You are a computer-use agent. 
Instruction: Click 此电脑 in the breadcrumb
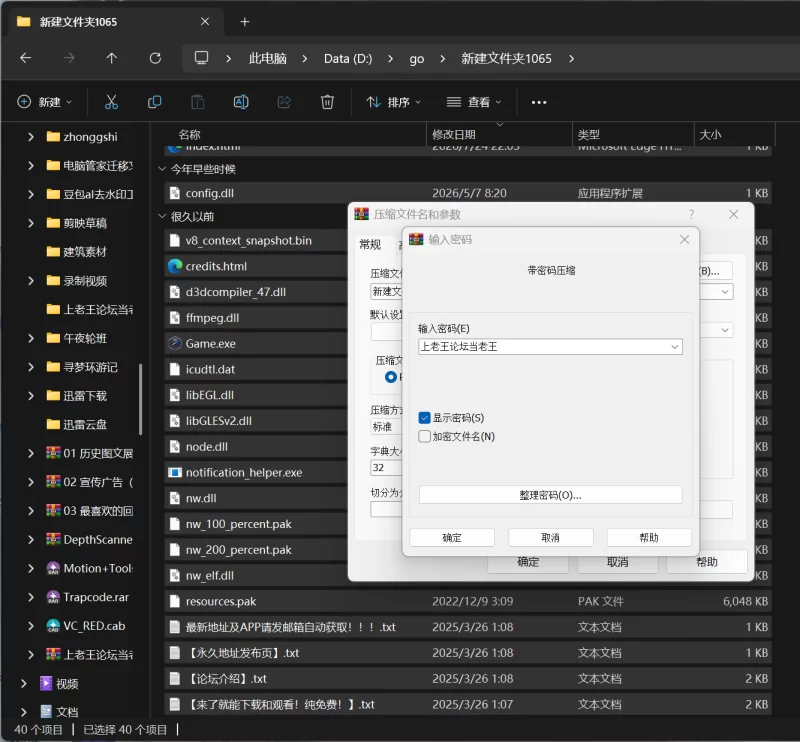coord(267,59)
